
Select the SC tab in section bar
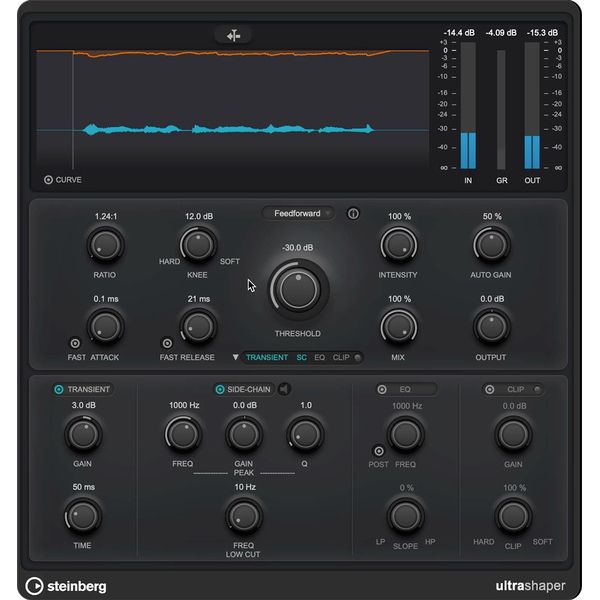point(302,357)
